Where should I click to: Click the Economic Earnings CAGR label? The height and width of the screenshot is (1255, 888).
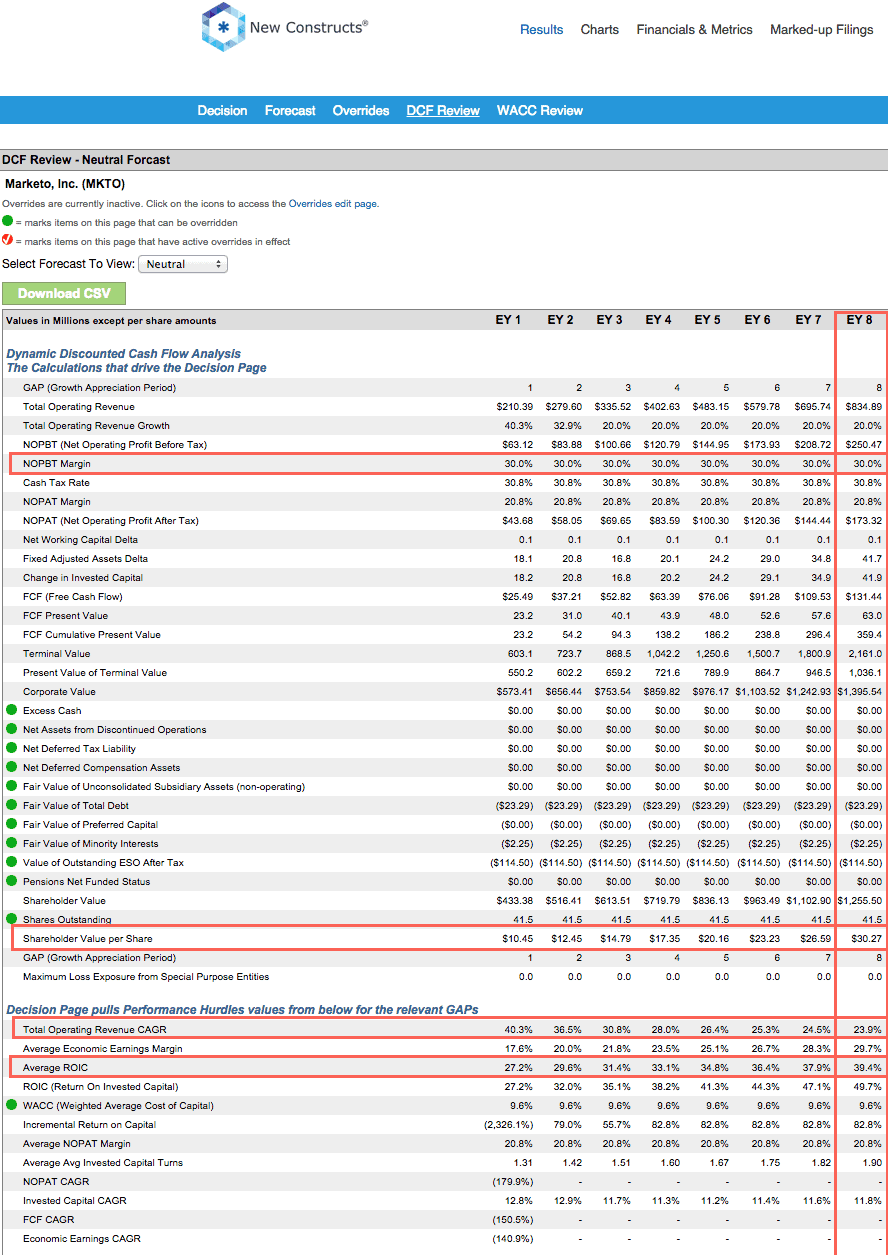82,1239
